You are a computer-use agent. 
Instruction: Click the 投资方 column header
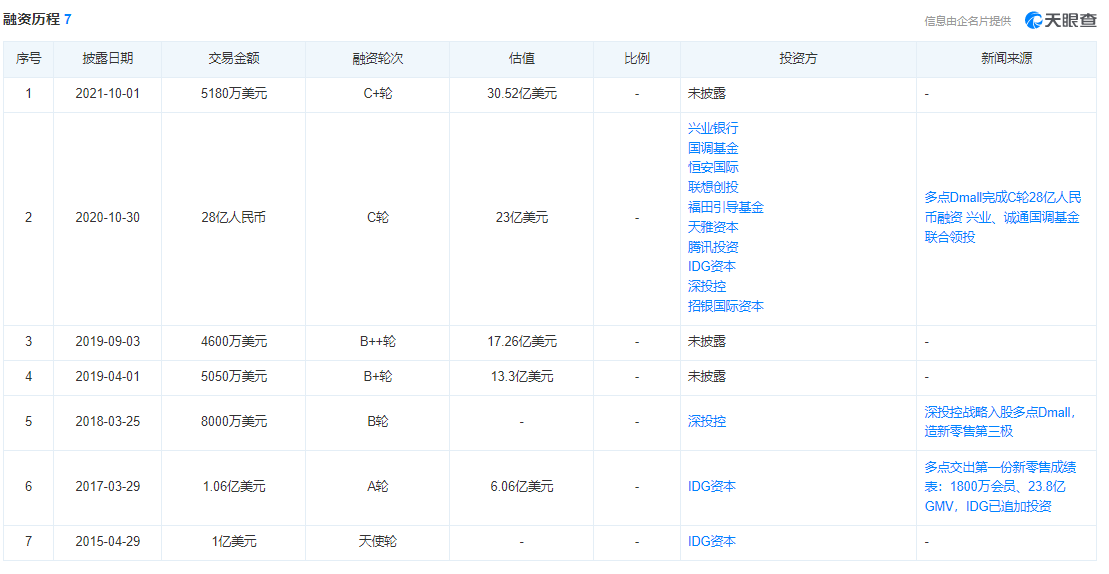pyautogui.click(x=798, y=59)
